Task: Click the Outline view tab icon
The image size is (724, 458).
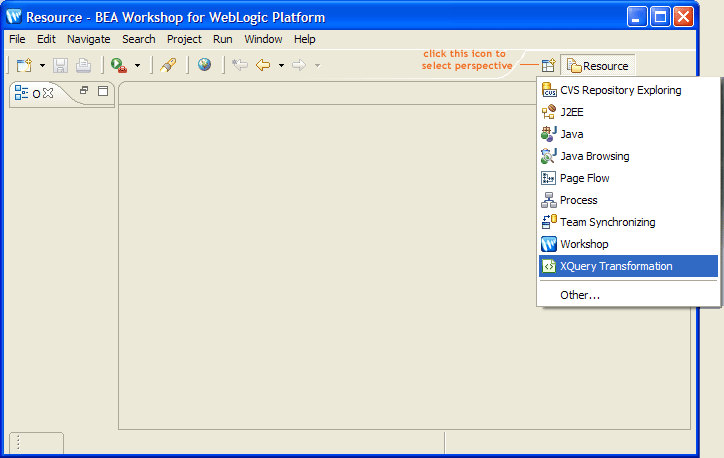Action: pos(21,92)
